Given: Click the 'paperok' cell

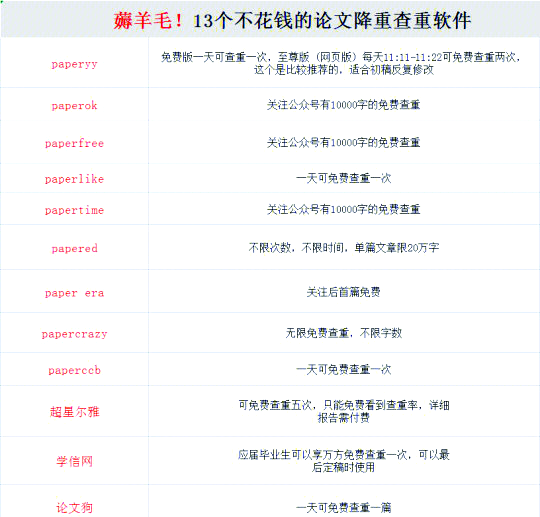Looking at the screenshot, I should (74, 104).
